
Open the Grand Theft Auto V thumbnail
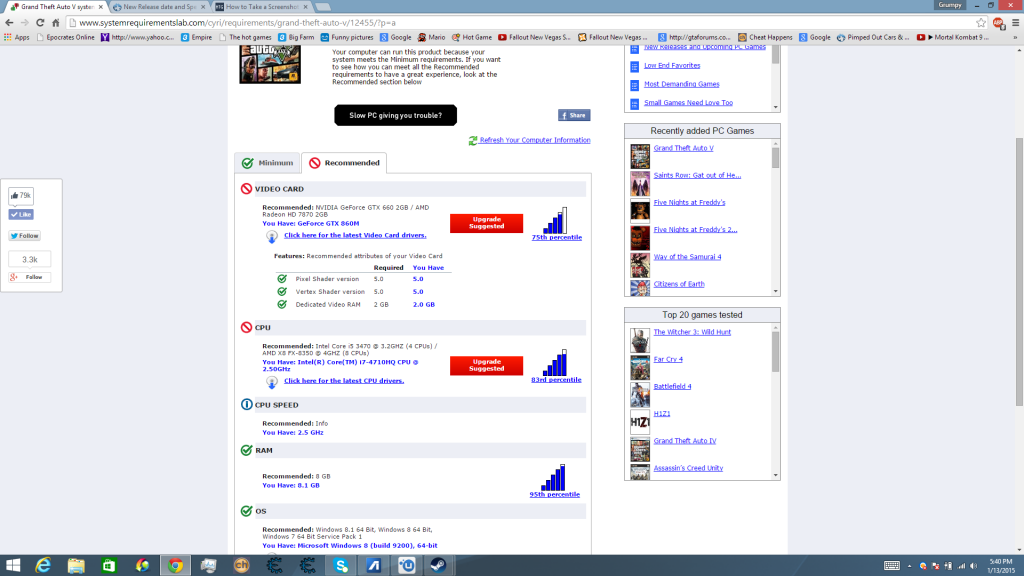click(639, 154)
